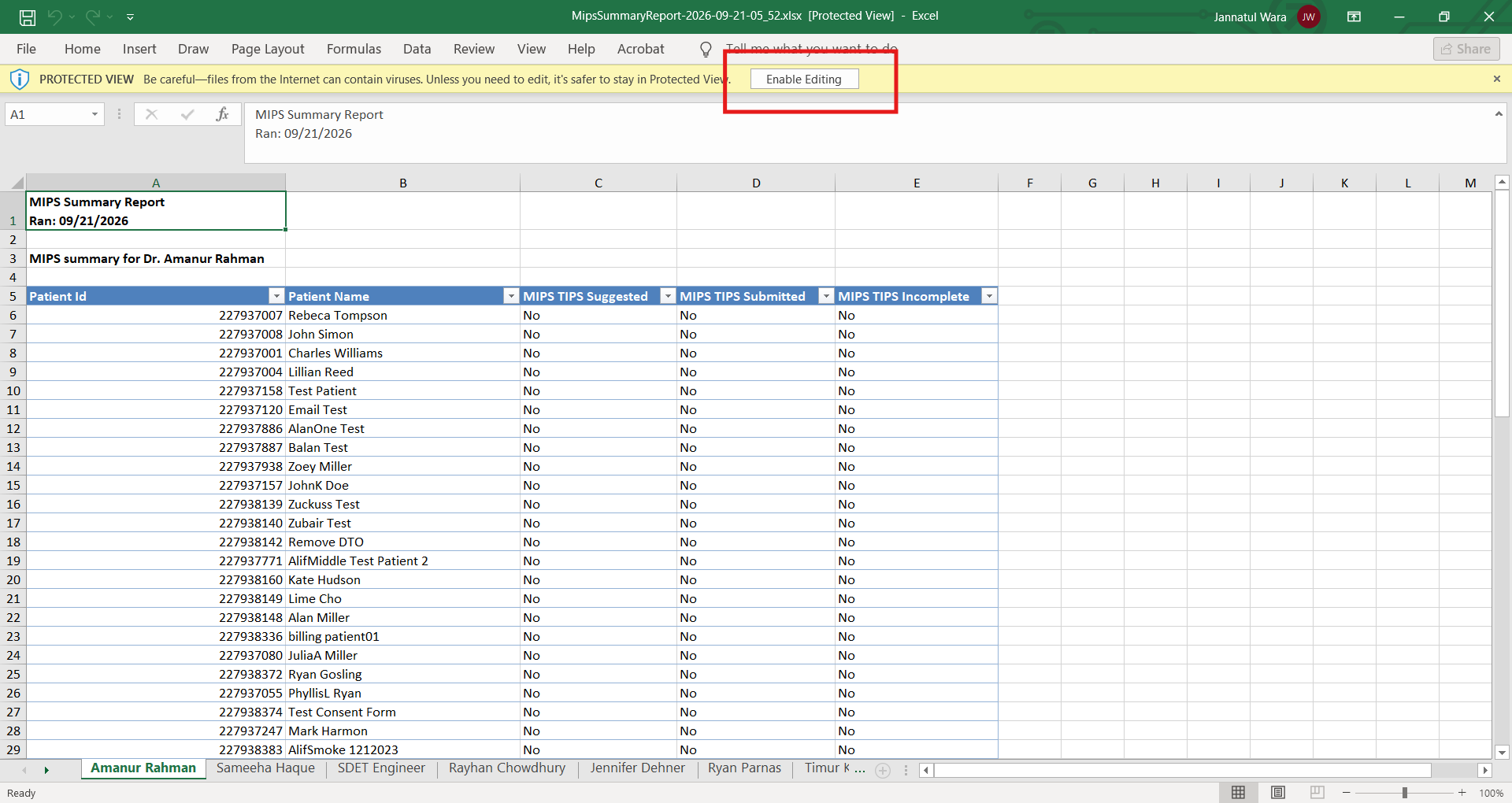Open the MIPS TIPS Incomplete filter dropdown

(989, 296)
